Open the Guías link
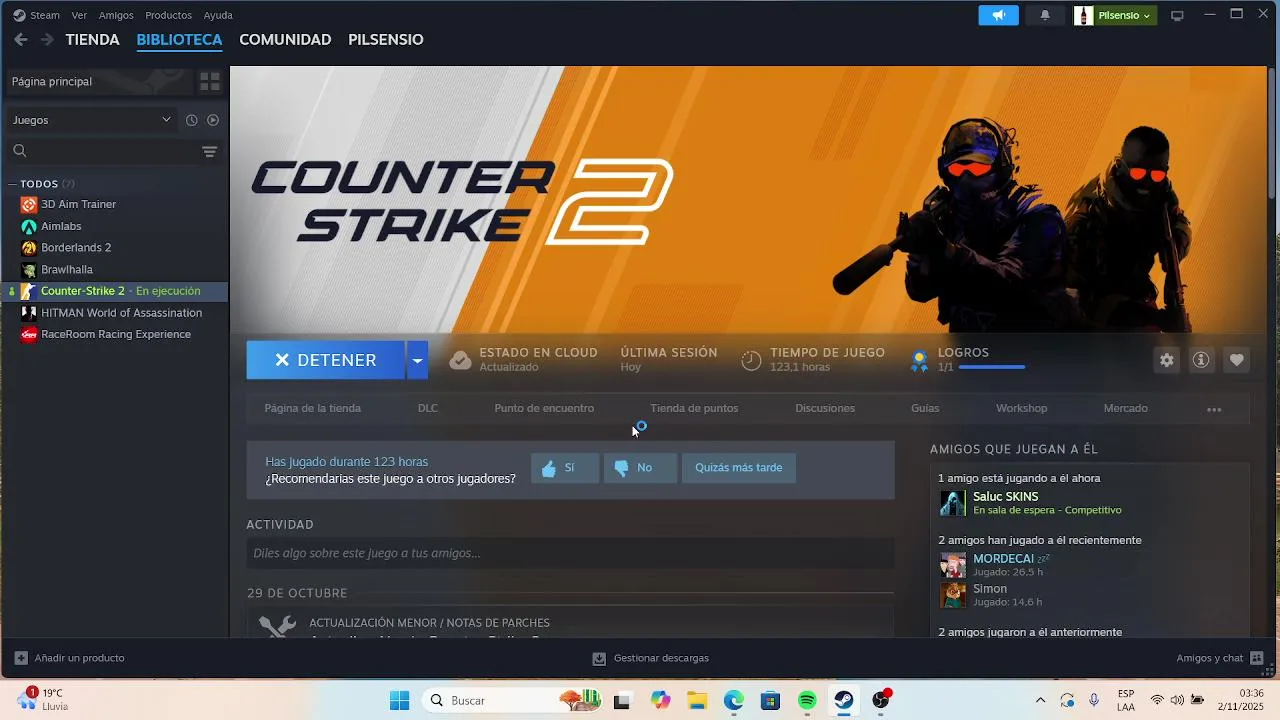1280x720 pixels. tap(925, 408)
